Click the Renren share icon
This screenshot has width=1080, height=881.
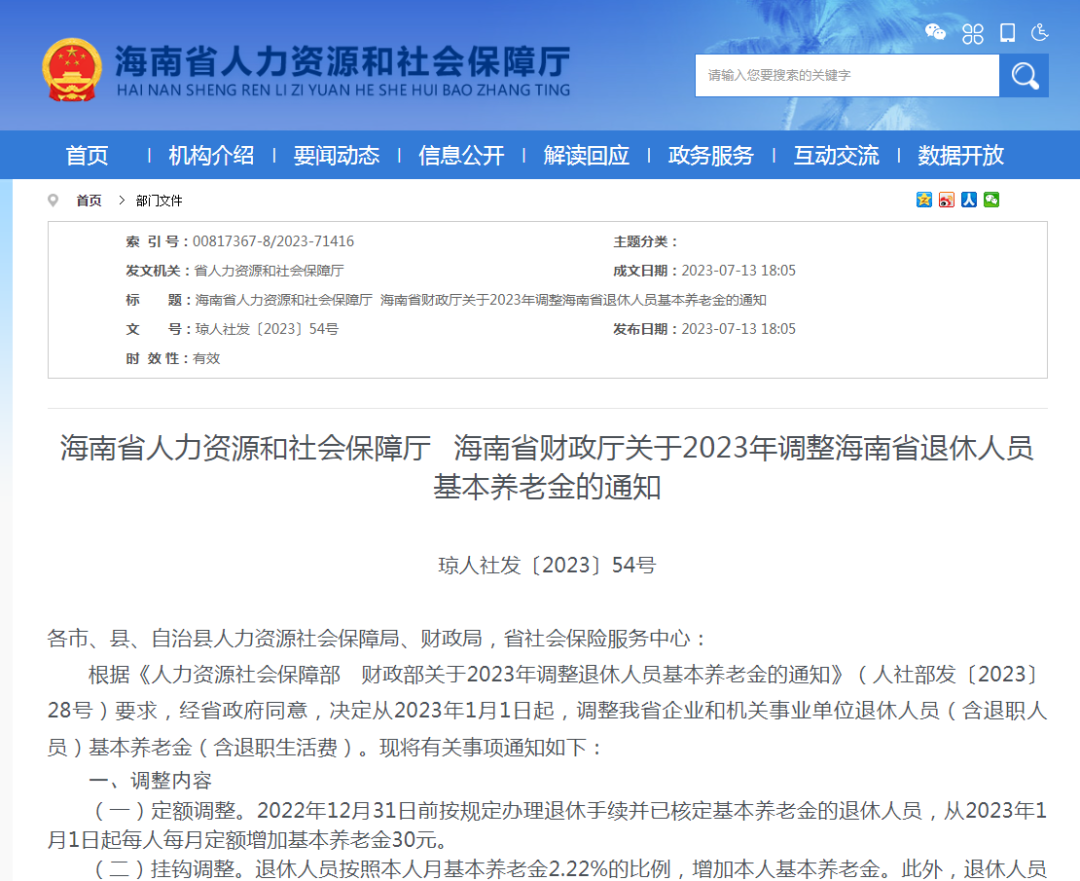968,200
